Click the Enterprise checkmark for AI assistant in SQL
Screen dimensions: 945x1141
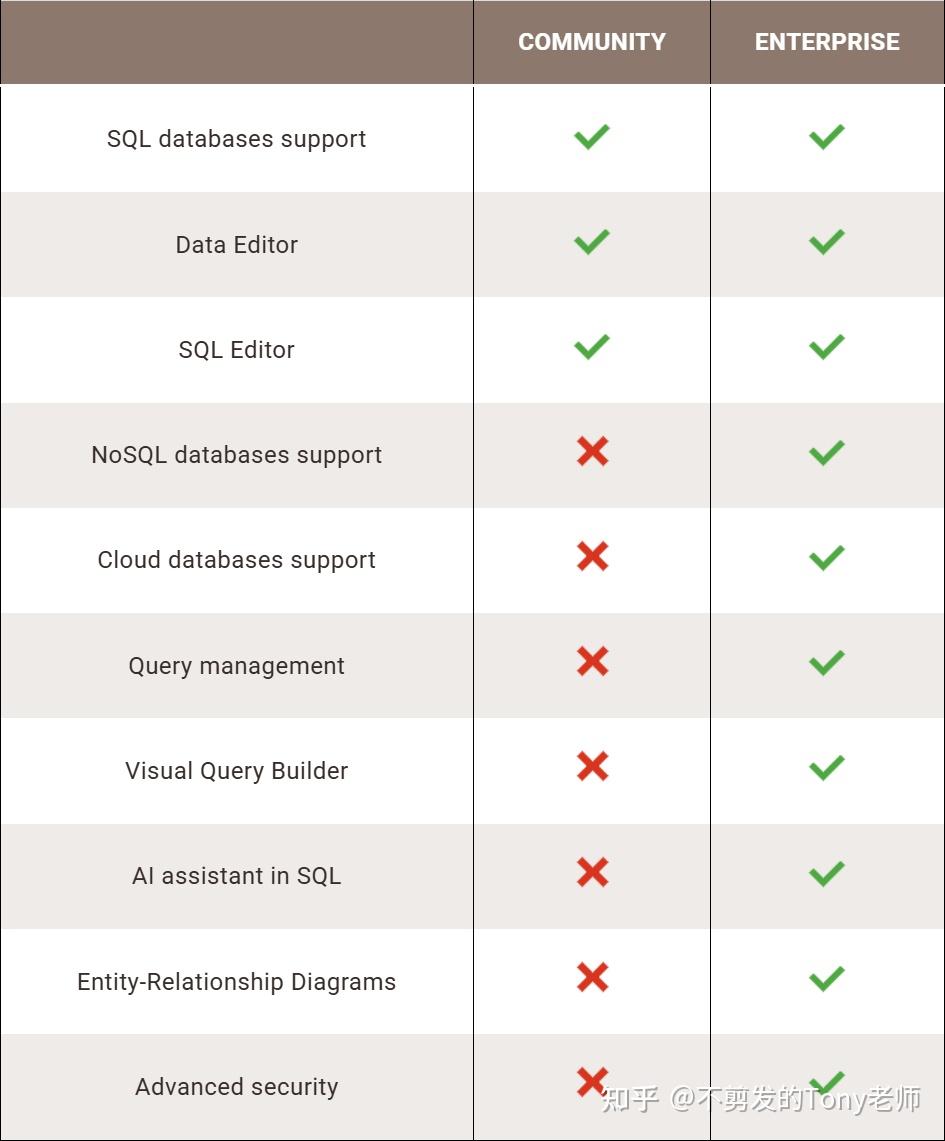tap(827, 873)
